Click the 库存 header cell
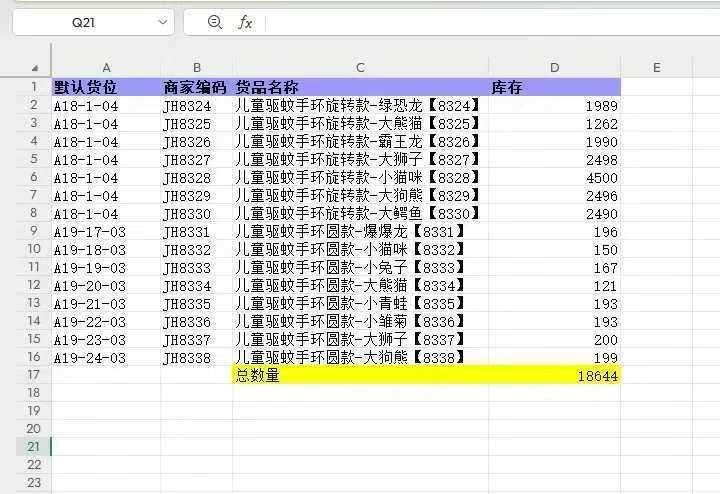 pos(554,87)
